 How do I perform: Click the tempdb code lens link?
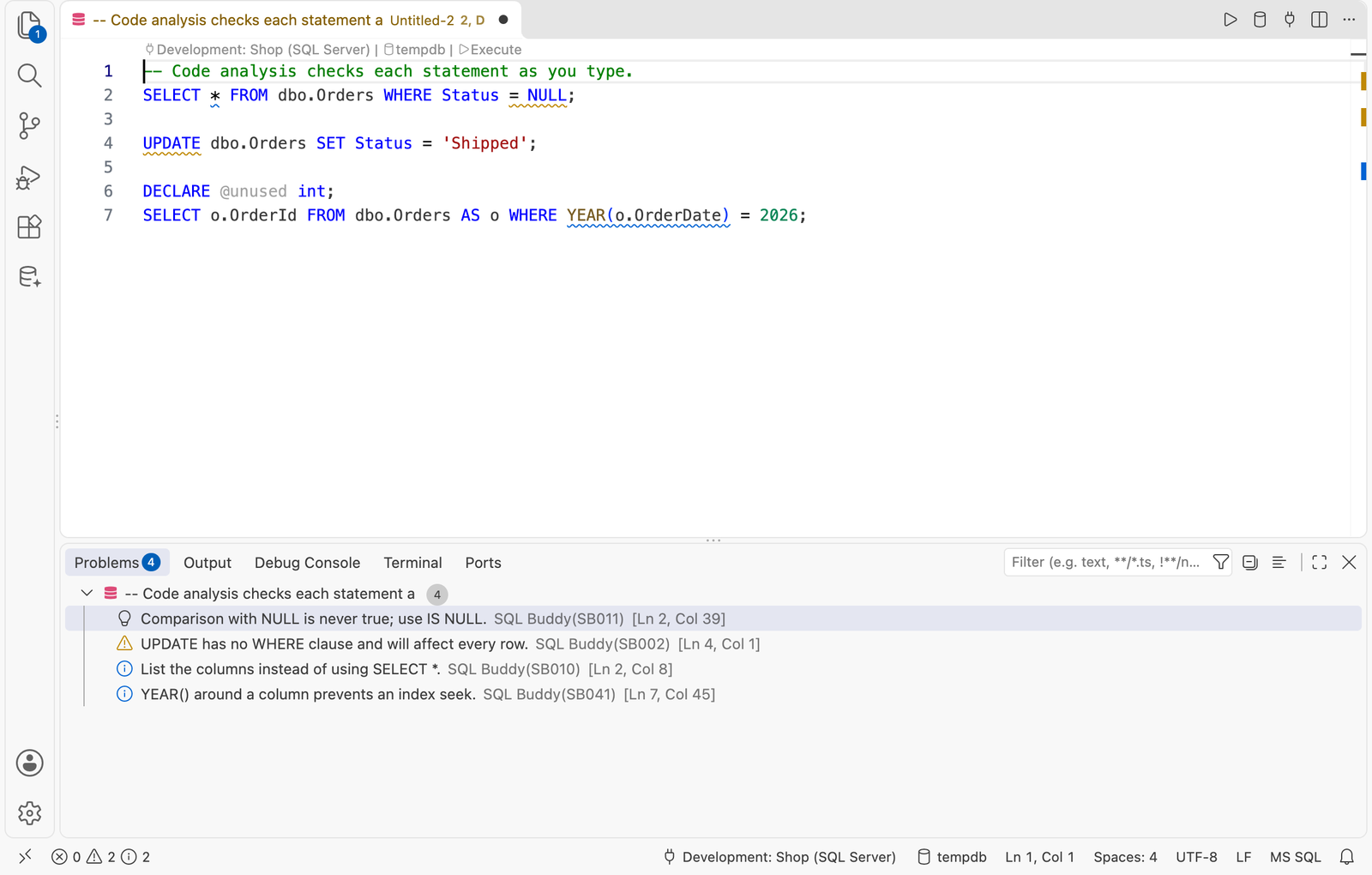point(414,50)
